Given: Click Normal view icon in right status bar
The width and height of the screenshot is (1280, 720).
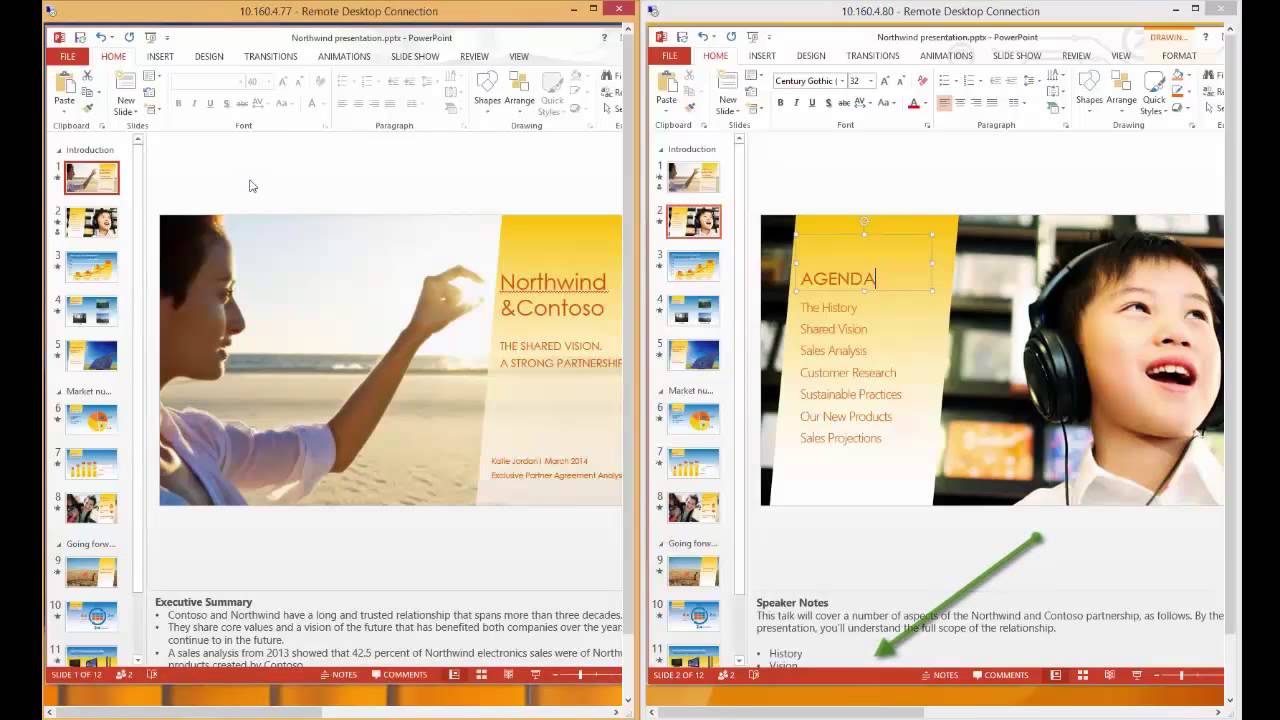Looking at the screenshot, I should [1055, 675].
